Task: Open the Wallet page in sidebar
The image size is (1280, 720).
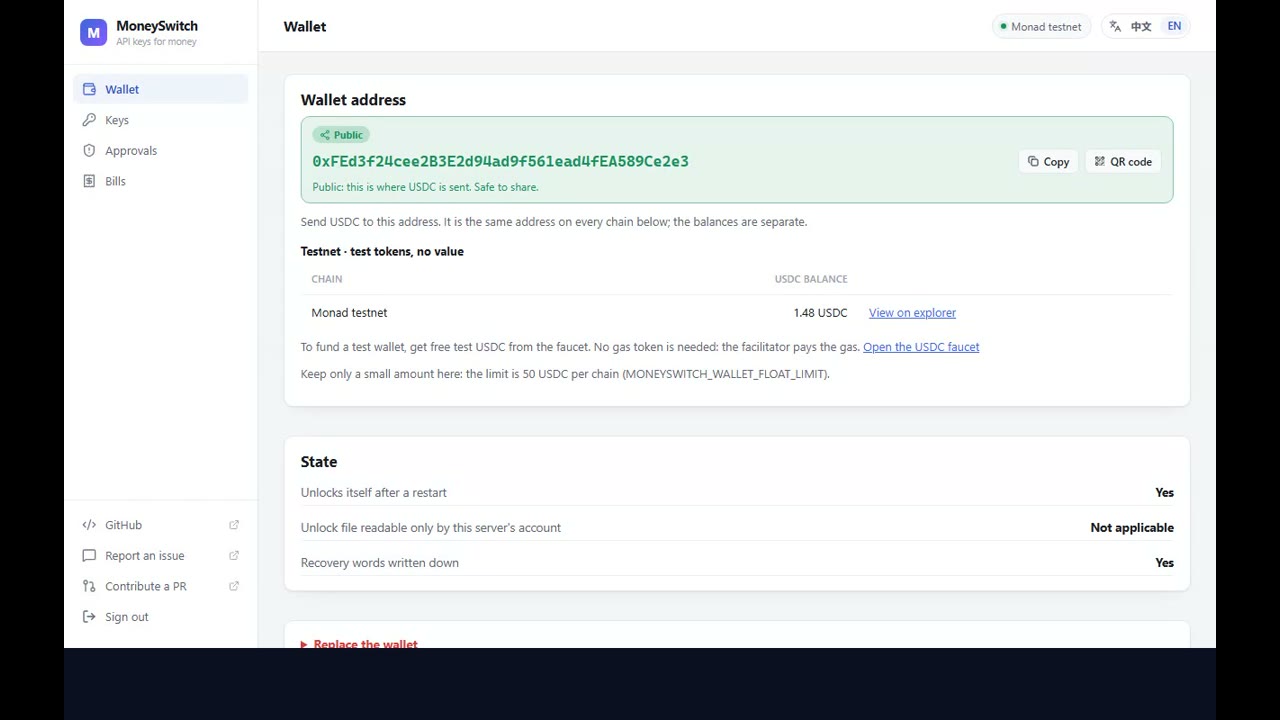Action: (x=160, y=89)
